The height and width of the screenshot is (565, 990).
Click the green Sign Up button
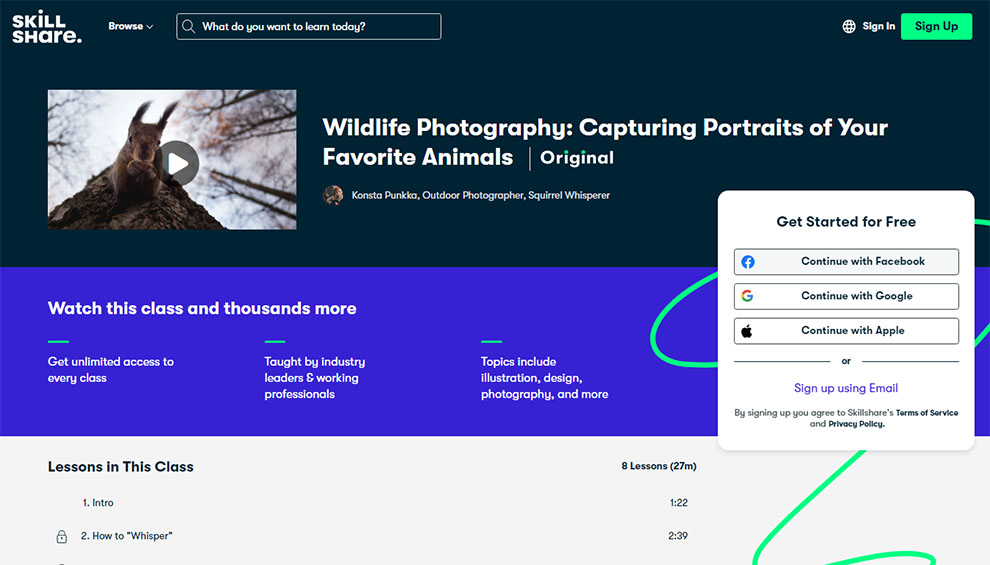click(936, 27)
